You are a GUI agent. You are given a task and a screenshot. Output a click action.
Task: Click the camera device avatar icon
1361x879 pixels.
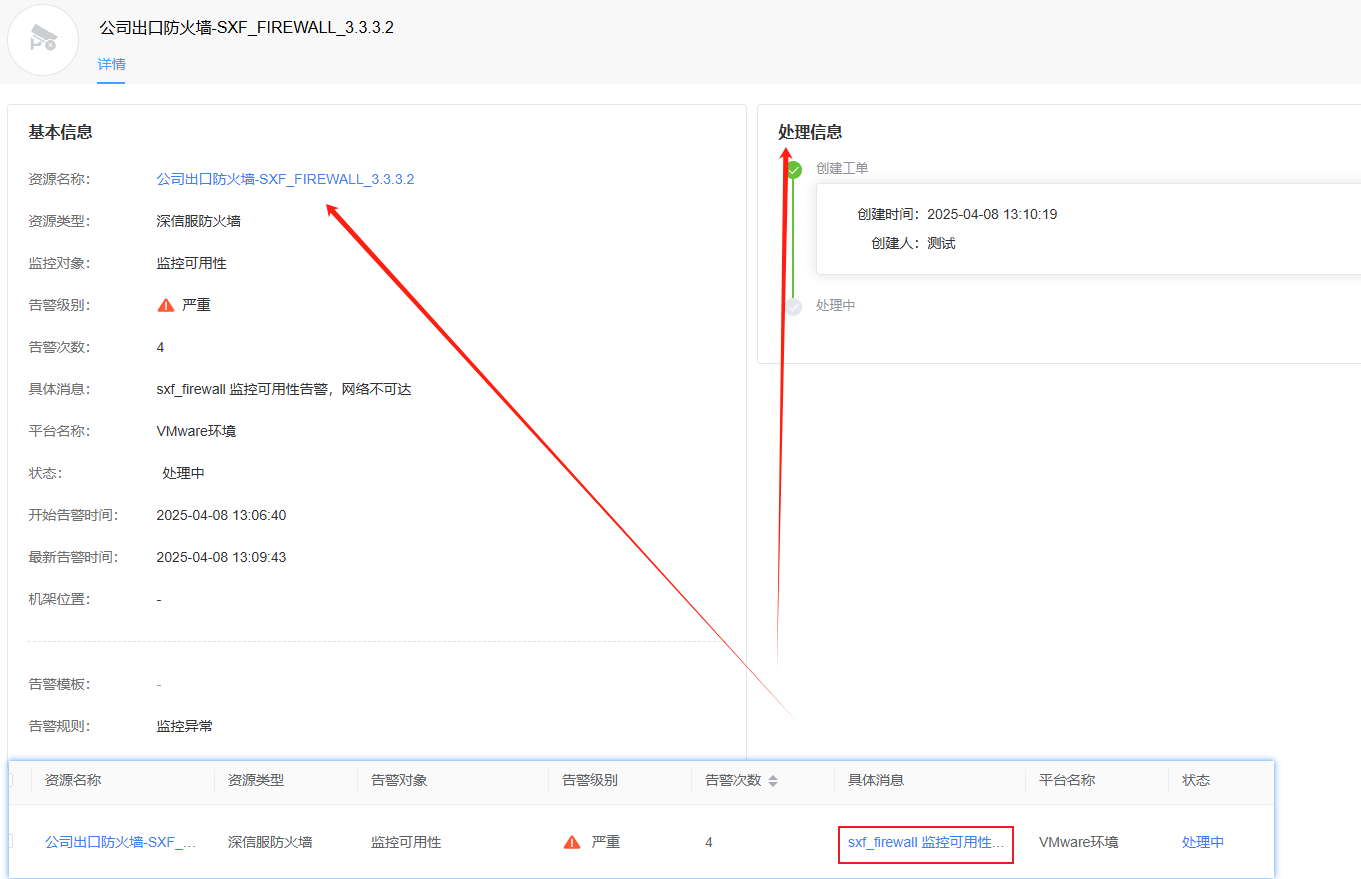[x=43, y=40]
